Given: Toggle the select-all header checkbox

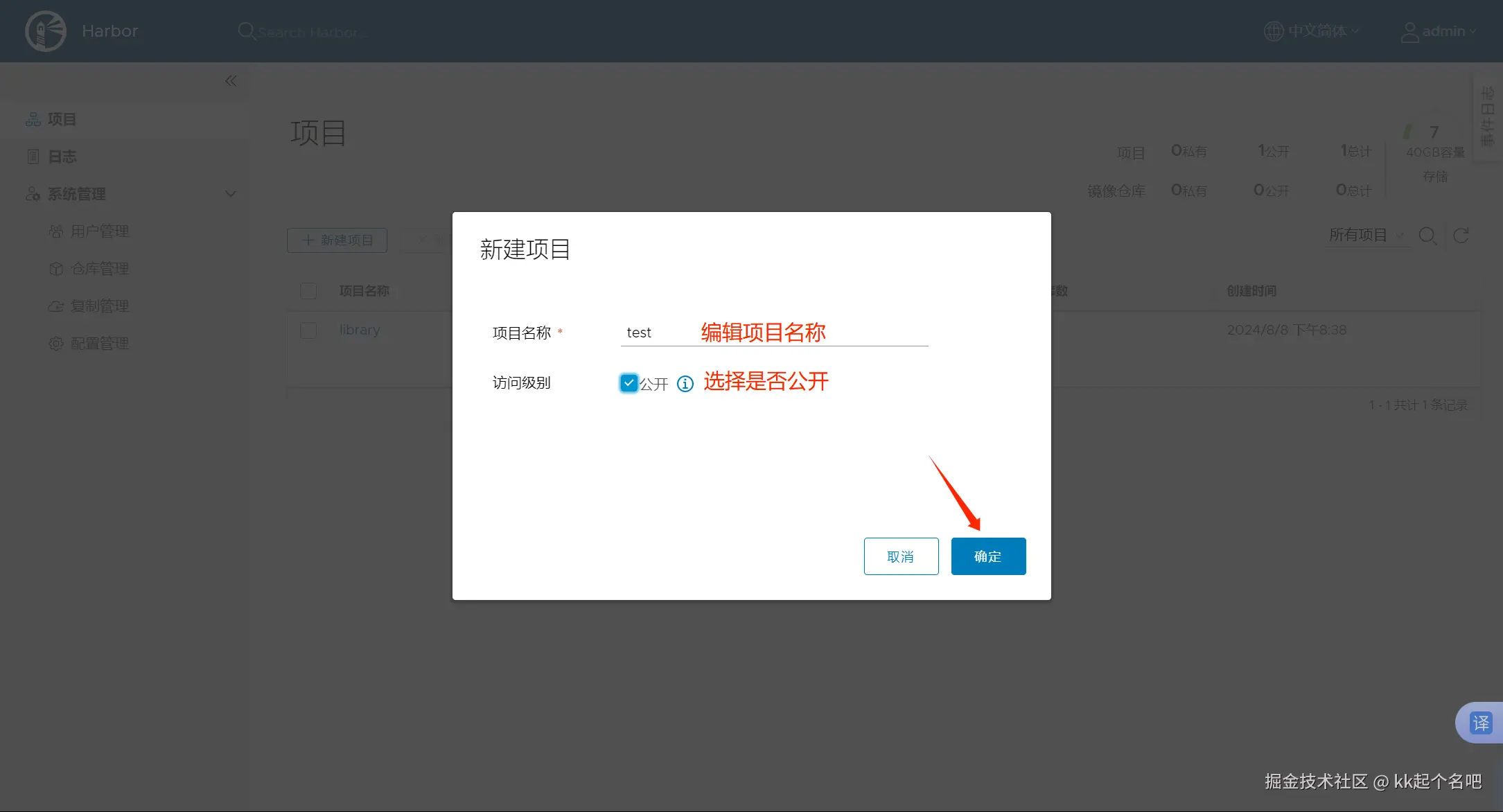Looking at the screenshot, I should pyautogui.click(x=308, y=291).
